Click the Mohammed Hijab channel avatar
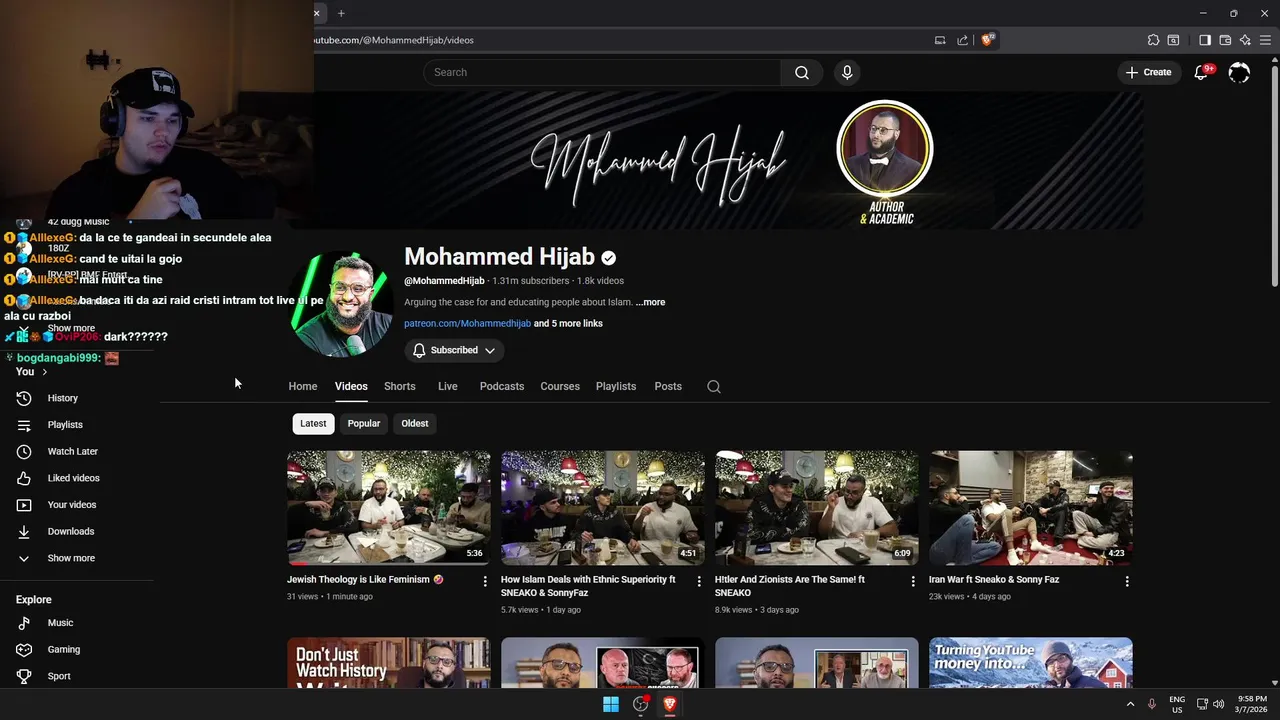The image size is (1280, 720). point(342,304)
